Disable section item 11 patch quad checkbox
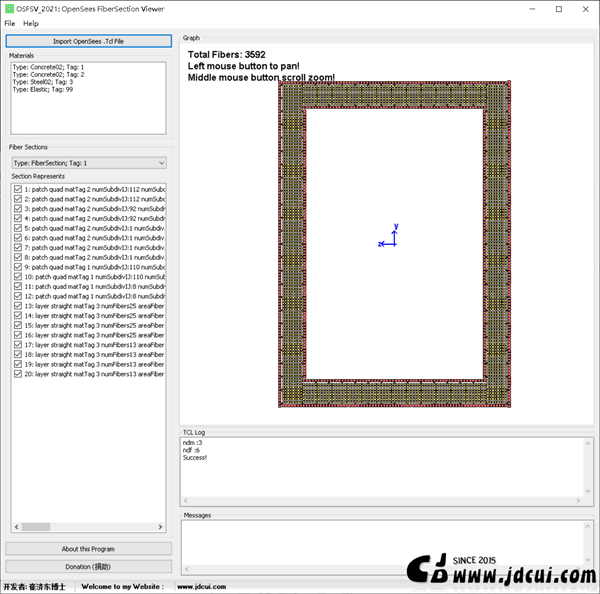Image resolution: width=600 pixels, height=594 pixels. (x=18, y=286)
